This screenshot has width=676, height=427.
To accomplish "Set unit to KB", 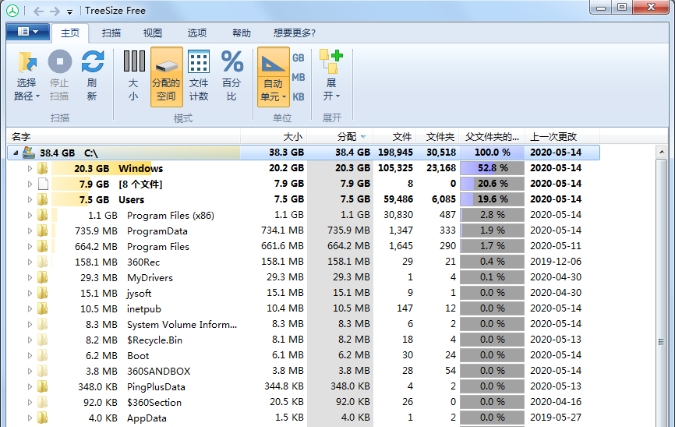I will (x=298, y=97).
